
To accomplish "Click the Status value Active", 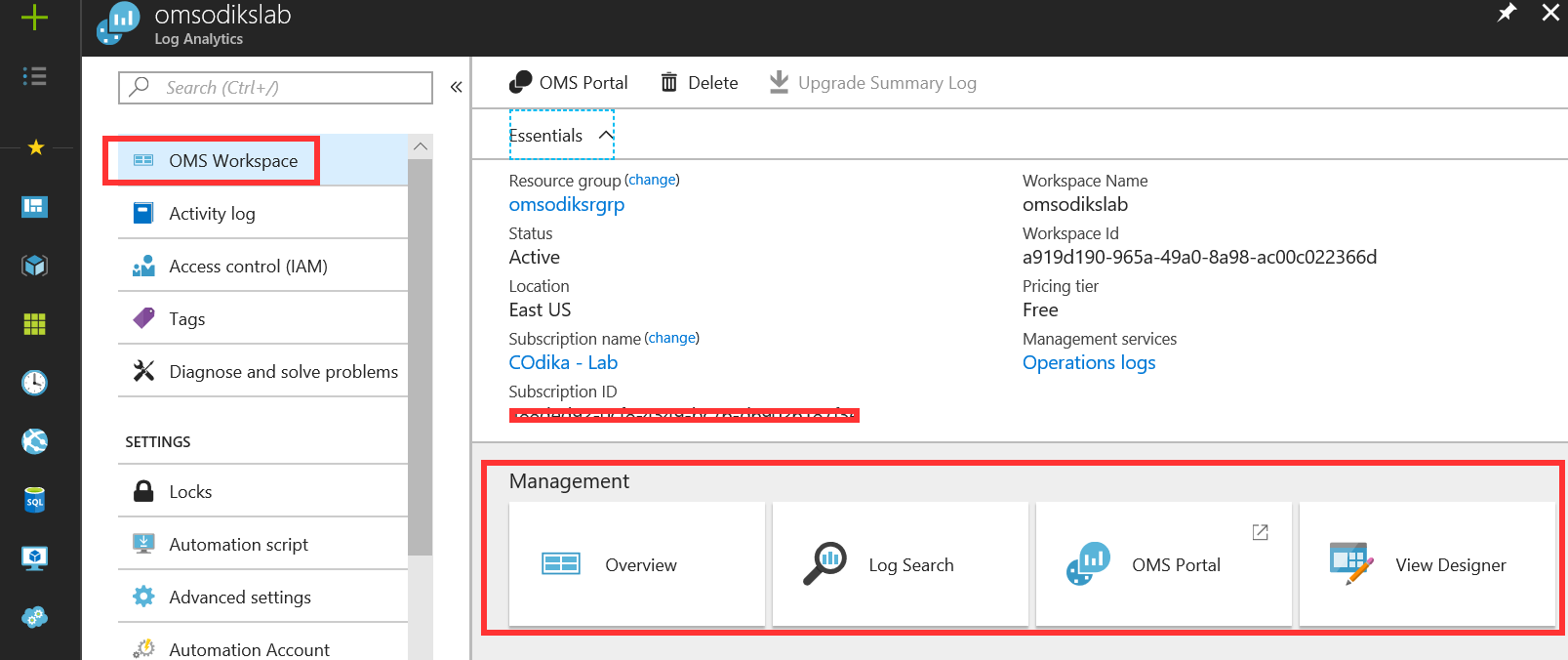I will [x=535, y=257].
